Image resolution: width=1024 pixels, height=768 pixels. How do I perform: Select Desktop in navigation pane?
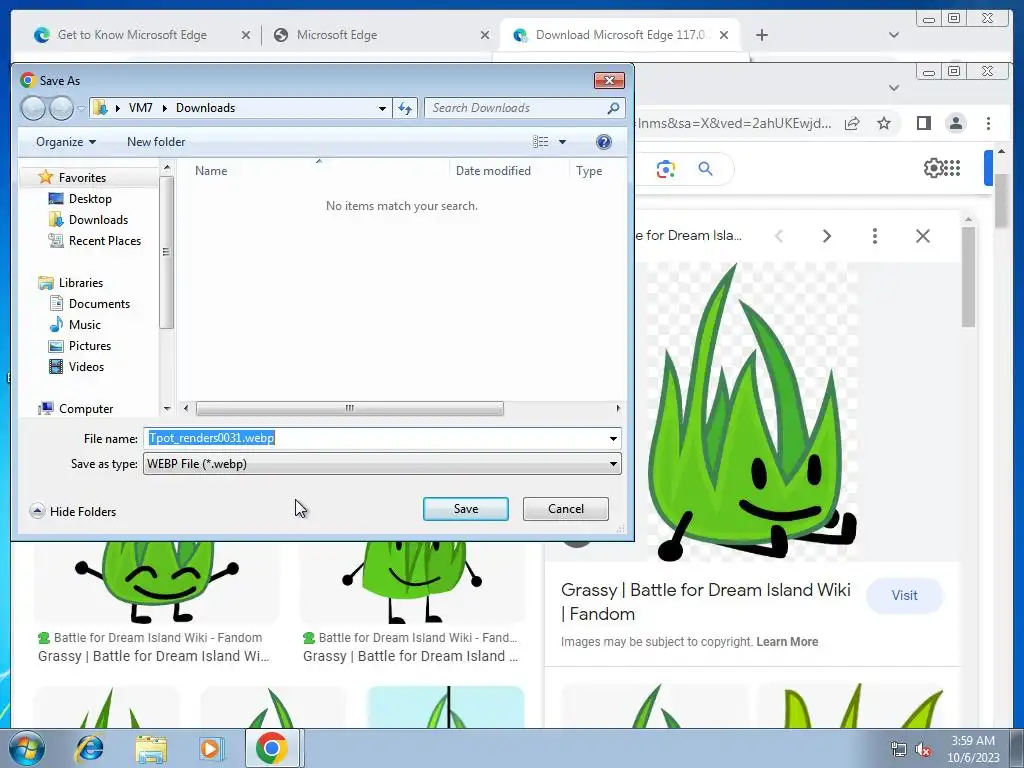[x=90, y=199]
